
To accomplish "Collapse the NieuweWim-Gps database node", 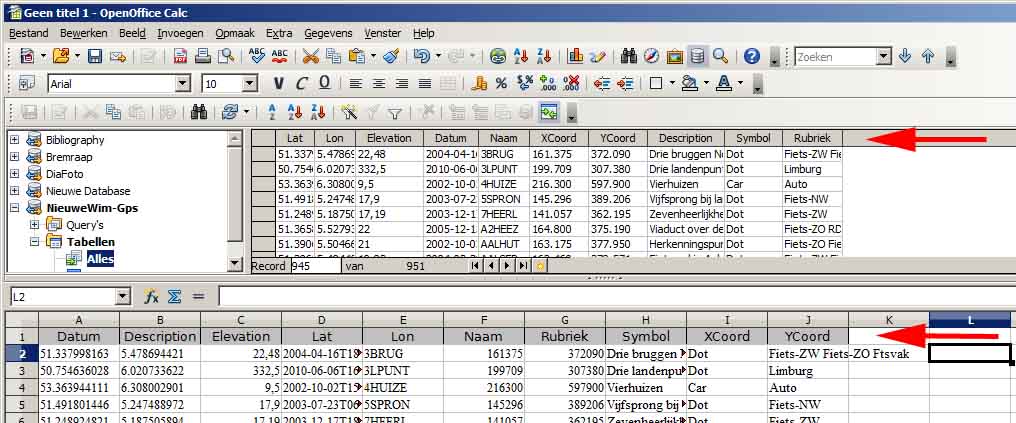I will click(15, 208).
